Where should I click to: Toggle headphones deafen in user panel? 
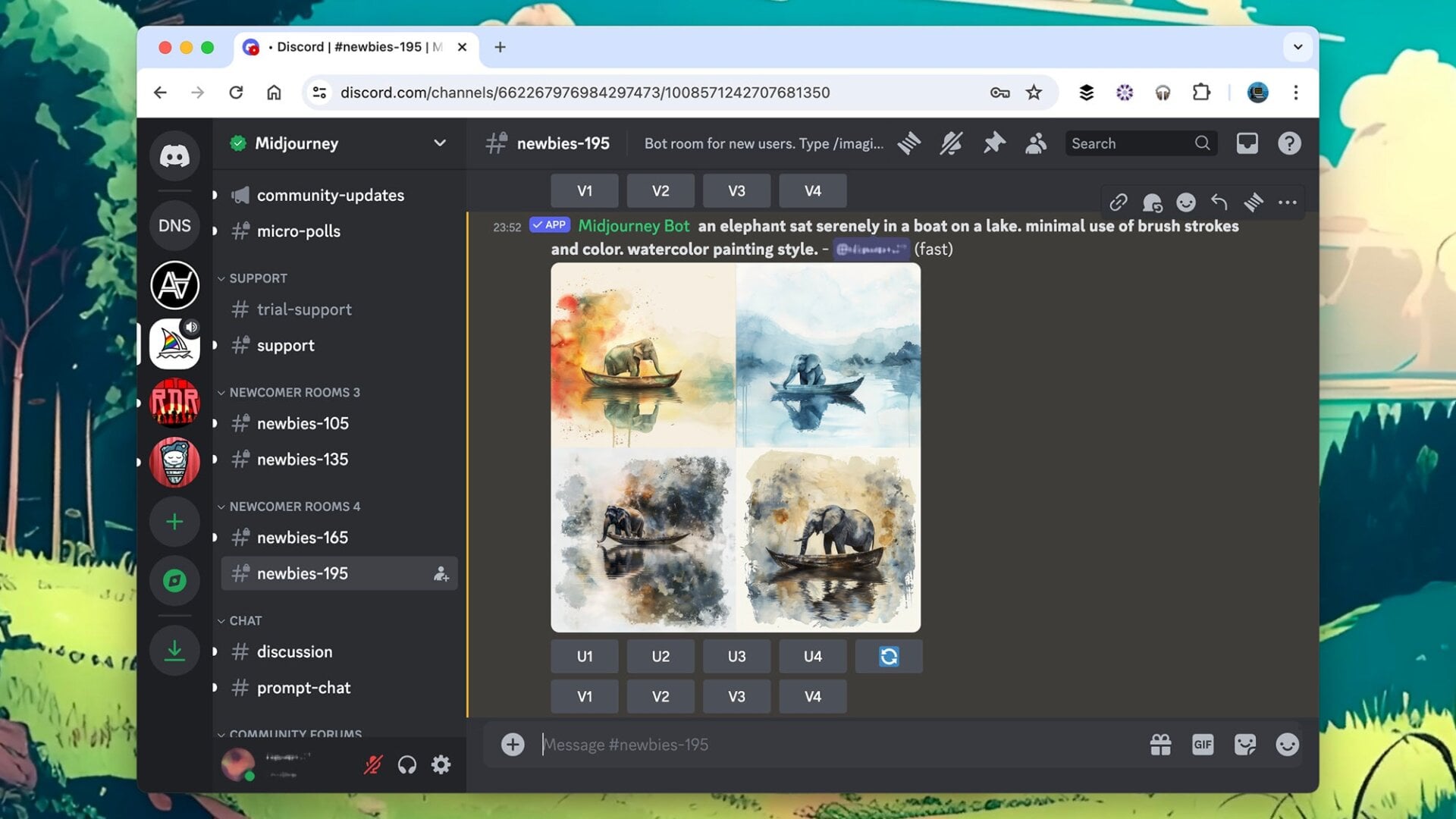pos(407,764)
